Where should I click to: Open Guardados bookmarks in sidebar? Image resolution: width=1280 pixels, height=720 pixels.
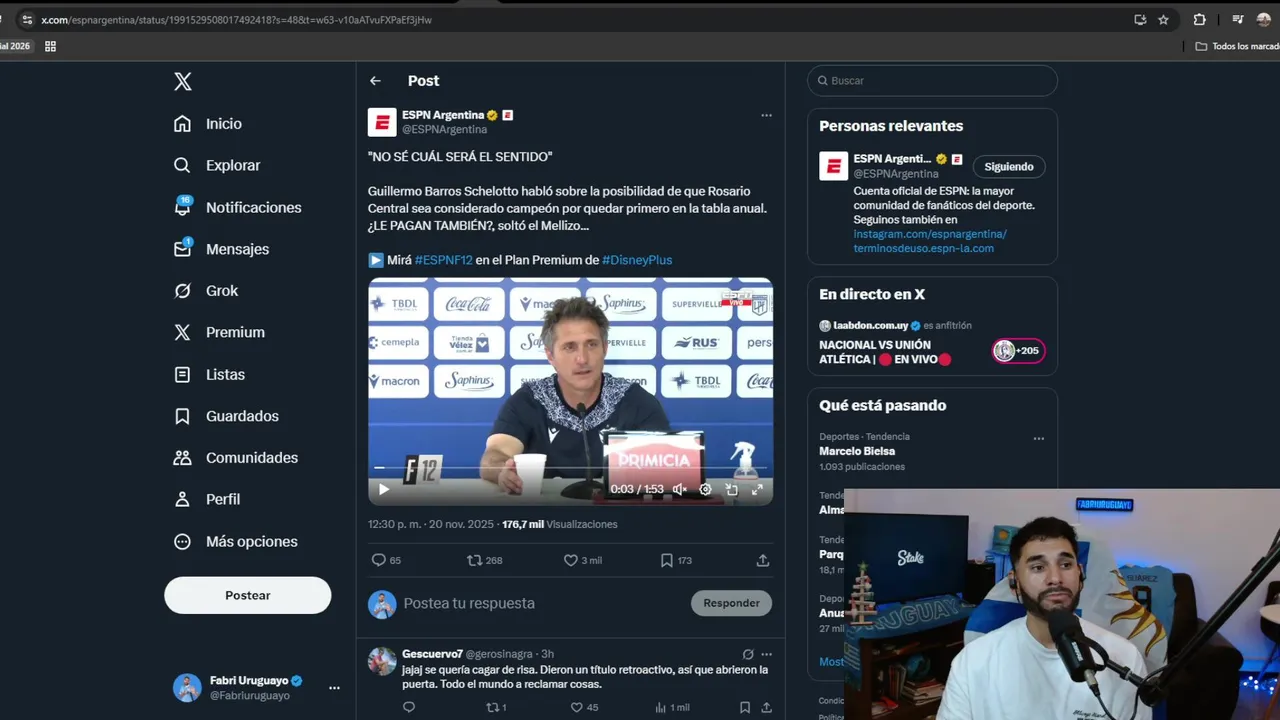point(226,416)
